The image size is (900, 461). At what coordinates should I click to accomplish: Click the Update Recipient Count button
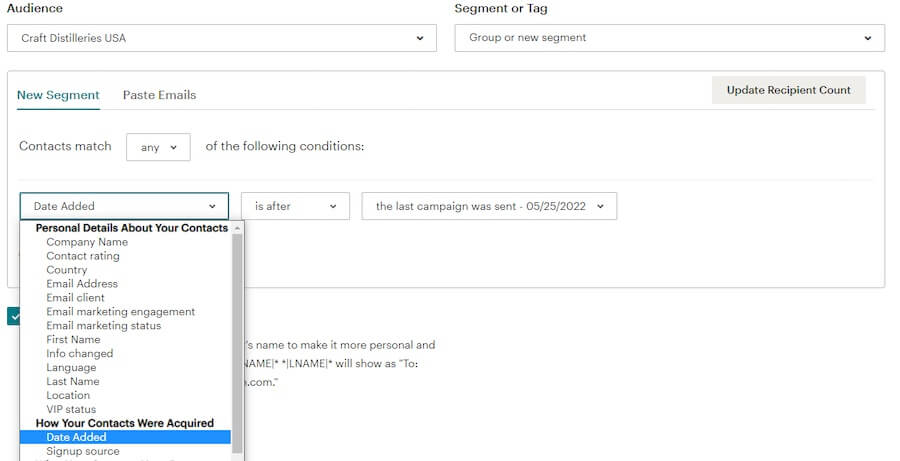pos(789,90)
